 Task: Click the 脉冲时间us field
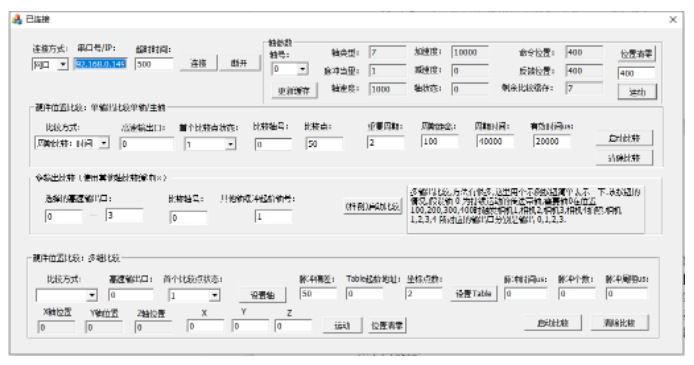[x=526, y=293]
